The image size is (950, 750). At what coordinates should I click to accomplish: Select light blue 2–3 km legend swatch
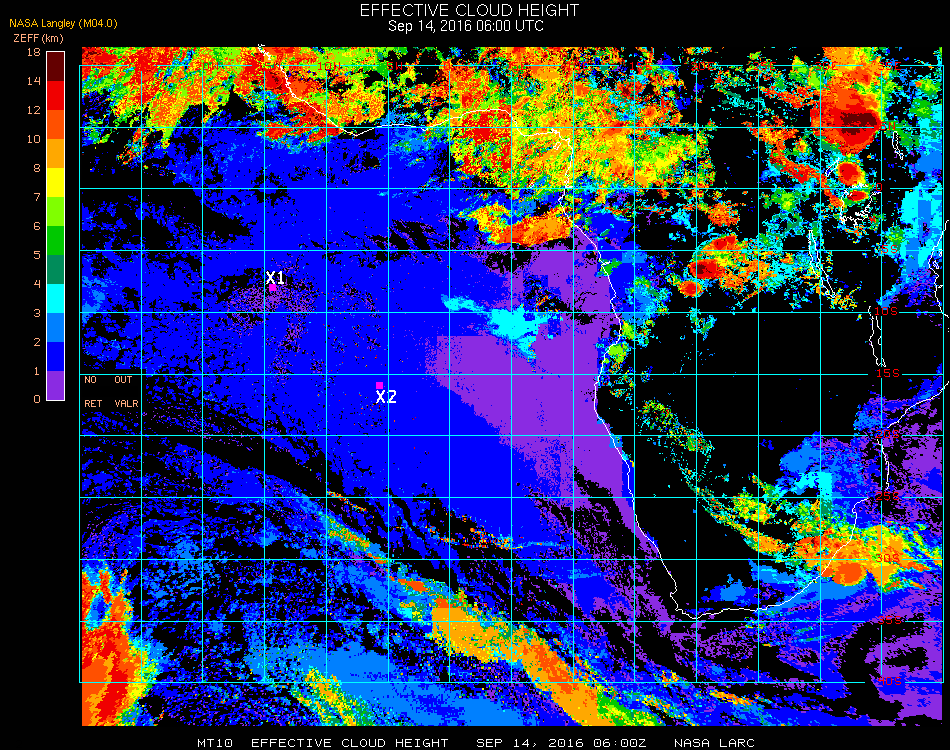tap(55, 328)
